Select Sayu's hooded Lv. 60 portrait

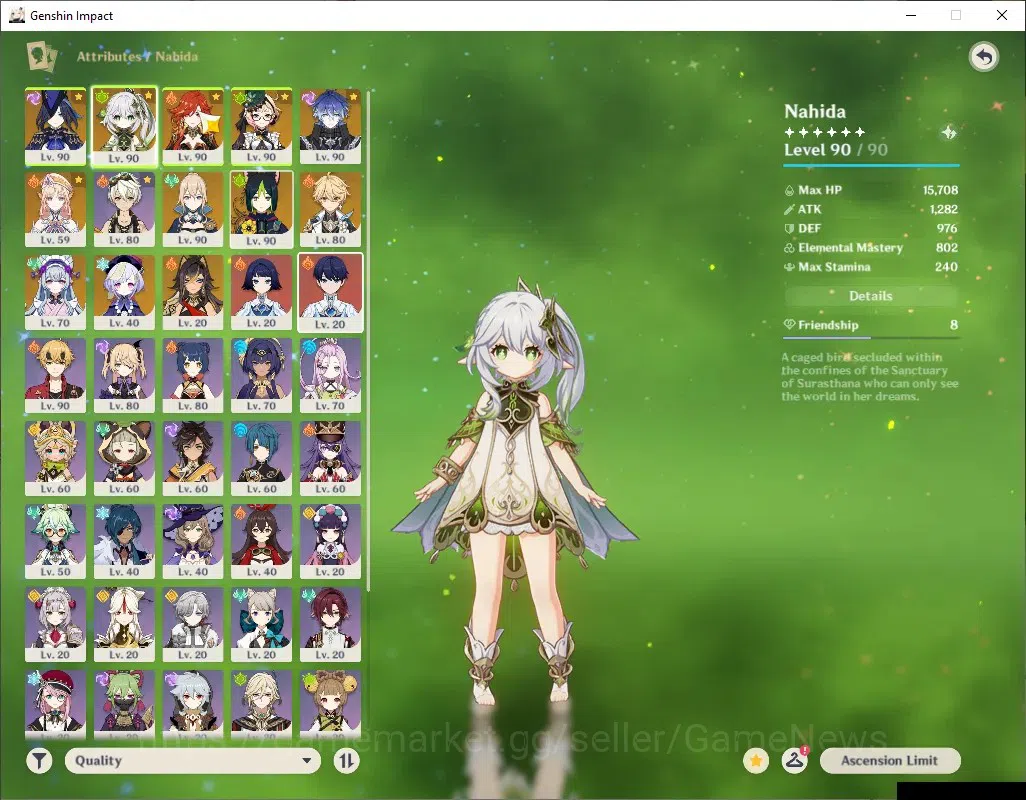[124, 459]
